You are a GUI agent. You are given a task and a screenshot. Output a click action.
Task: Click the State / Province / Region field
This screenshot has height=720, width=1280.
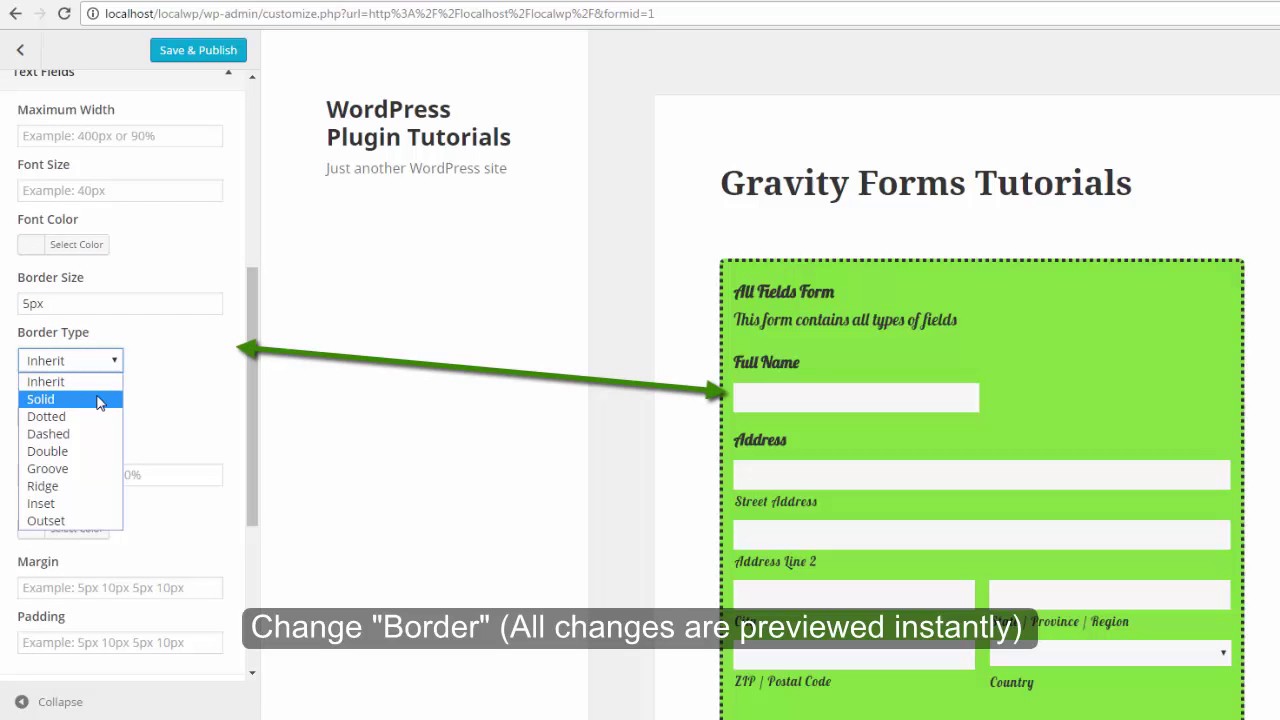tap(1110, 595)
